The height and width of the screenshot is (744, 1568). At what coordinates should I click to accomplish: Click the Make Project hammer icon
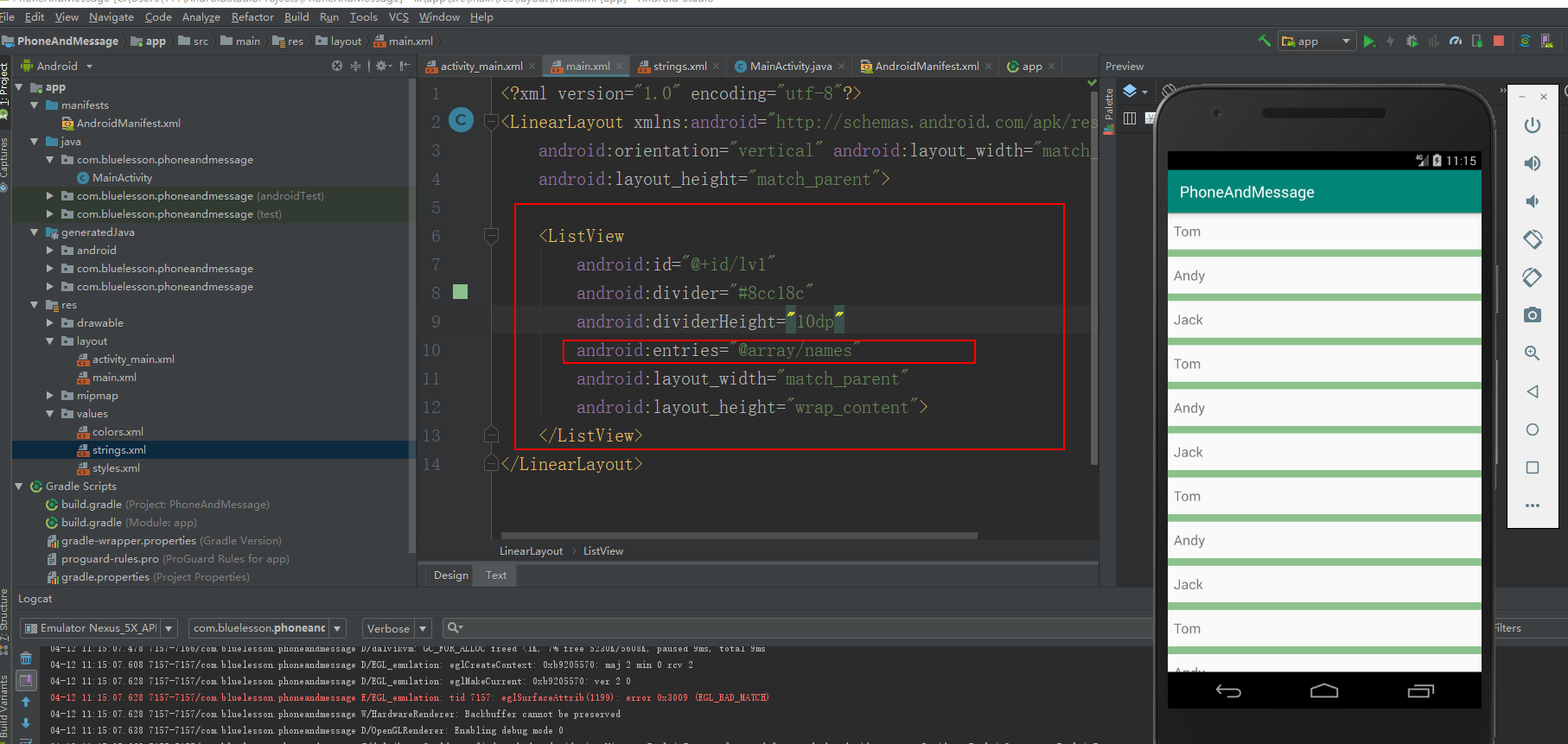click(x=1264, y=41)
